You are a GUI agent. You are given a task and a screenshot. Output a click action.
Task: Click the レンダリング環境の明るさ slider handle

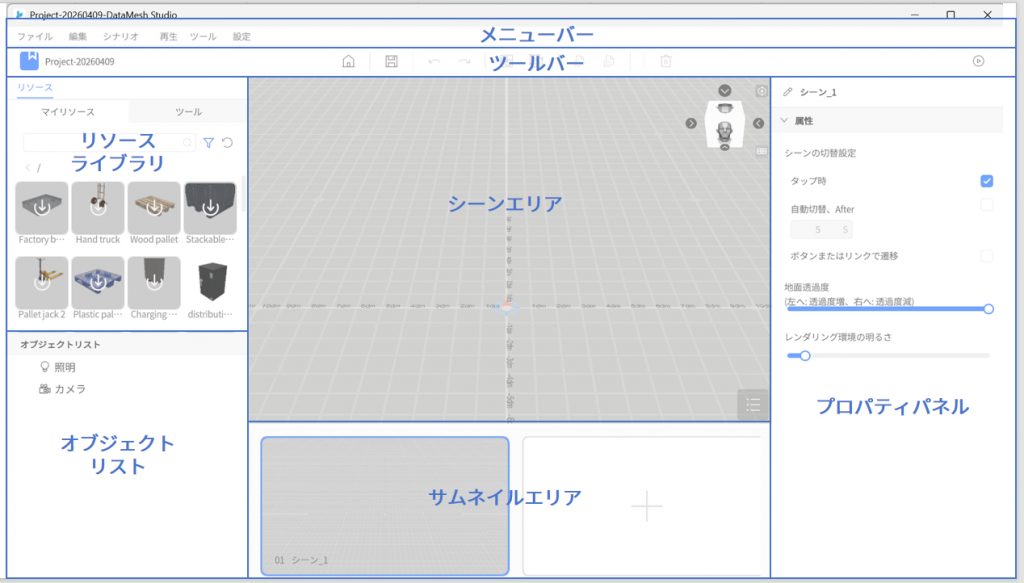point(805,355)
